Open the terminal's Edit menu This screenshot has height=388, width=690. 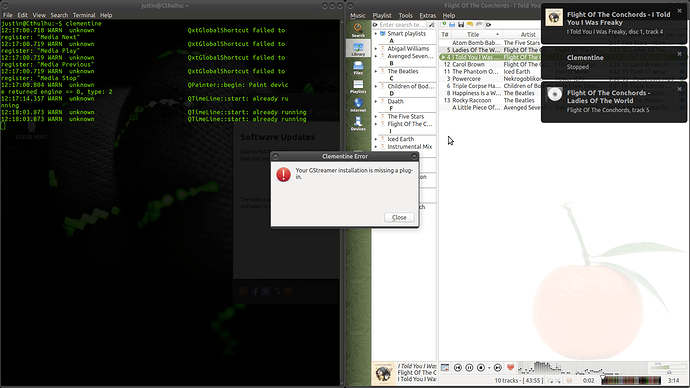pos(22,15)
